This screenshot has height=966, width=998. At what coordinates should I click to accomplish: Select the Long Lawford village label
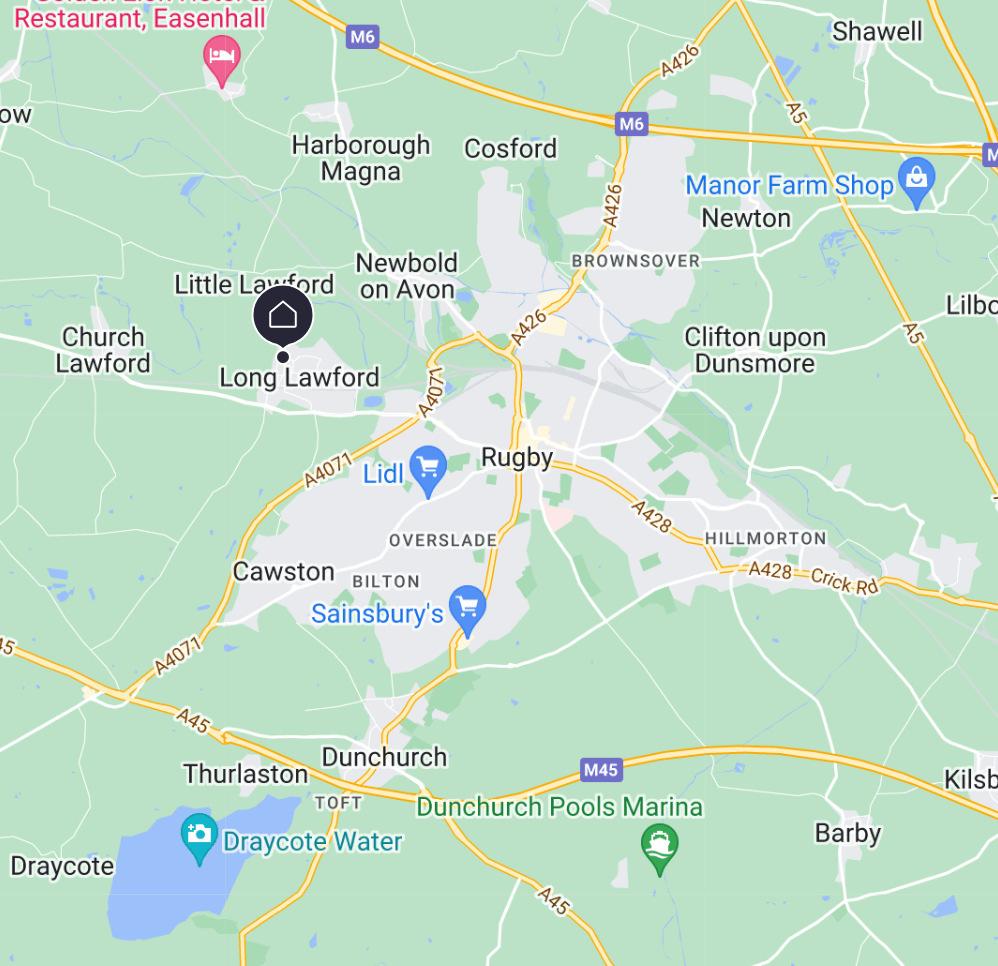click(x=299, y=377)
